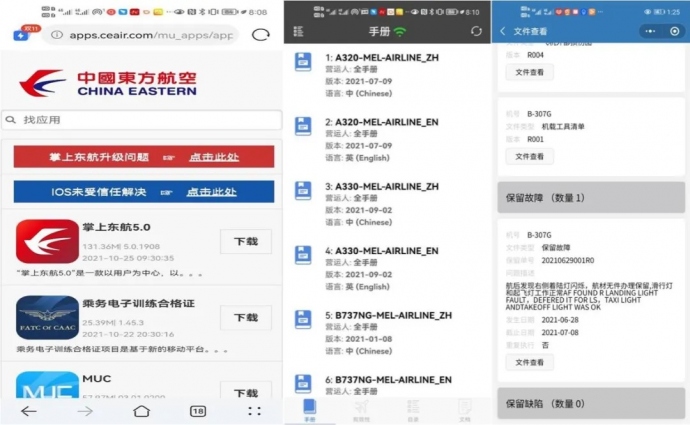Image resolution: width=690 pixels, height=425 pixels.
Task: Switch to the 目录 bottom tab
Action: coord(413,410)
